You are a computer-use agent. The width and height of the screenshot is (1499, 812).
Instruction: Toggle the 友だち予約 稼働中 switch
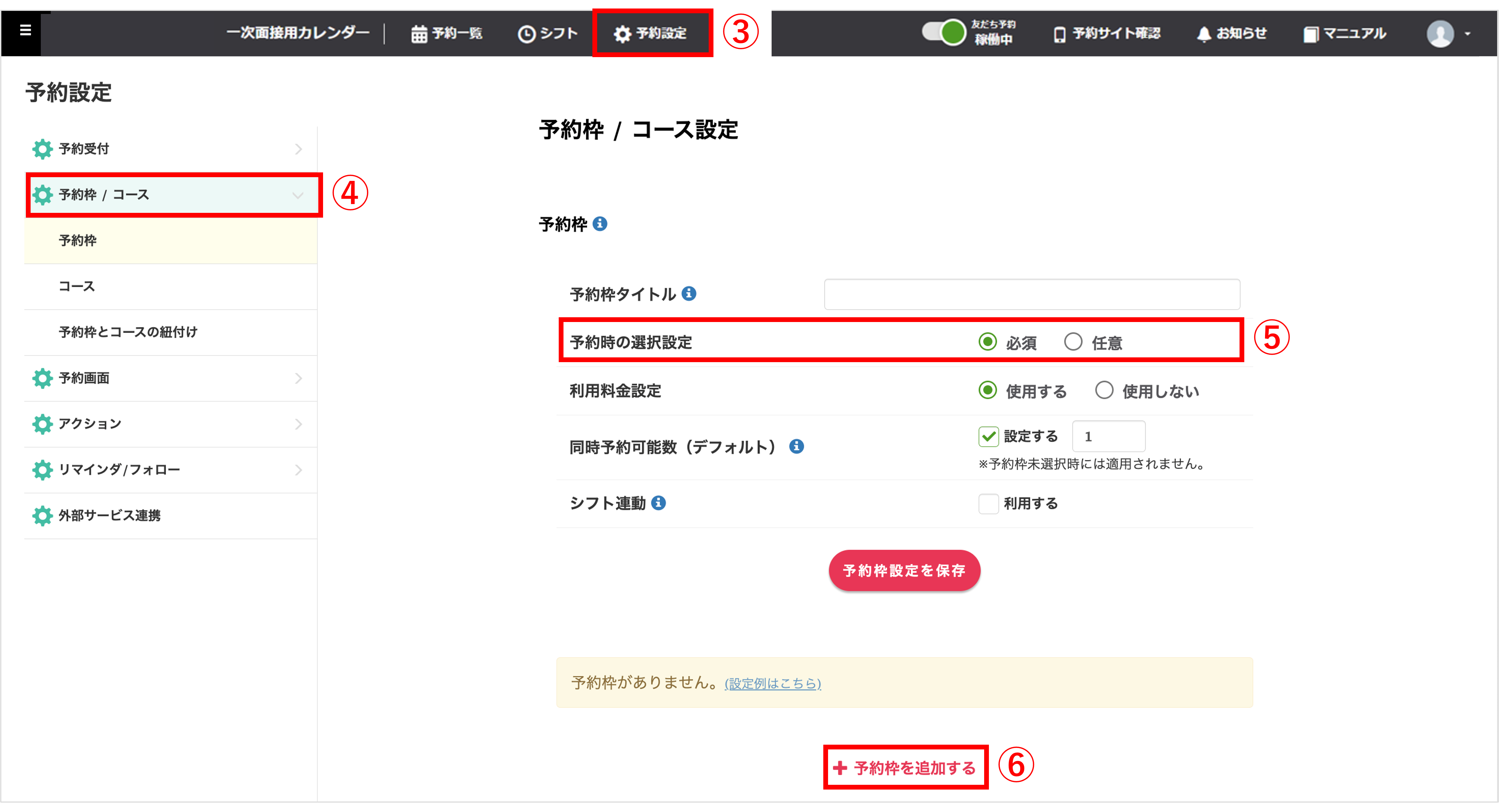pos(943,32)
